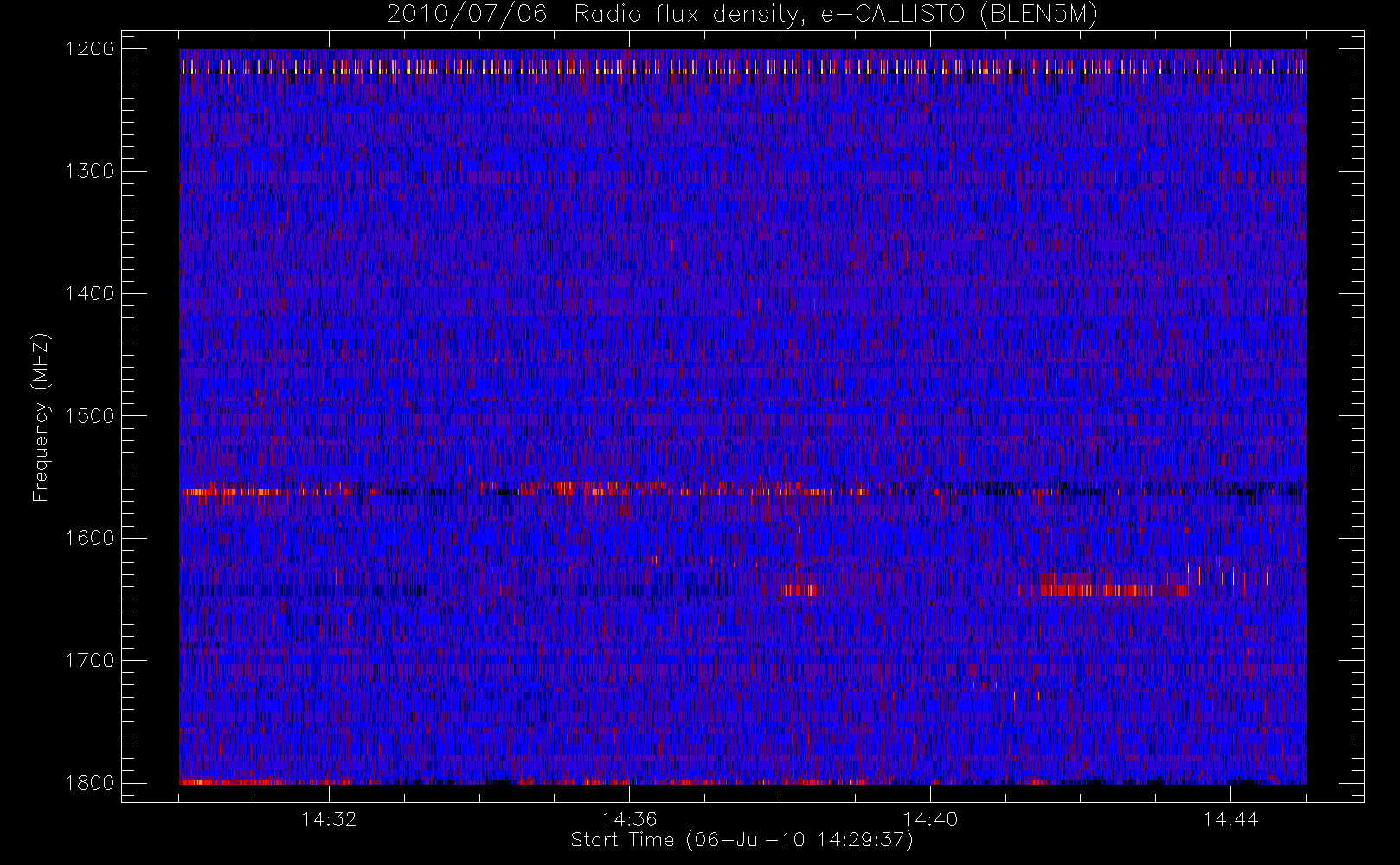Click the 14:40 time tick label
This screenshot has height=865, width=1400.
[930, 819]
